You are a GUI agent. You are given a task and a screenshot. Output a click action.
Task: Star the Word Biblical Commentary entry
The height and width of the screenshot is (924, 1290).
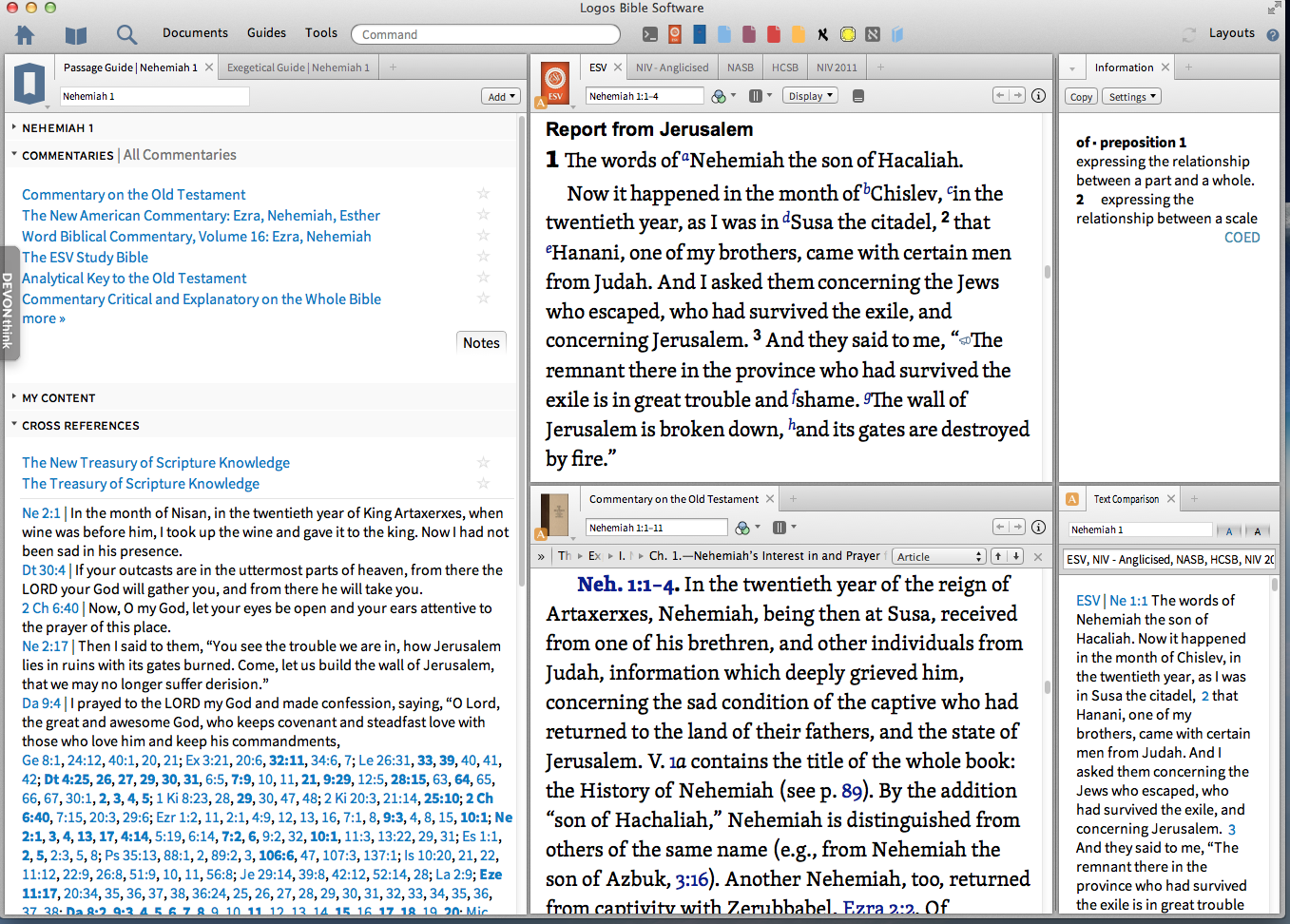pos(483,236)
